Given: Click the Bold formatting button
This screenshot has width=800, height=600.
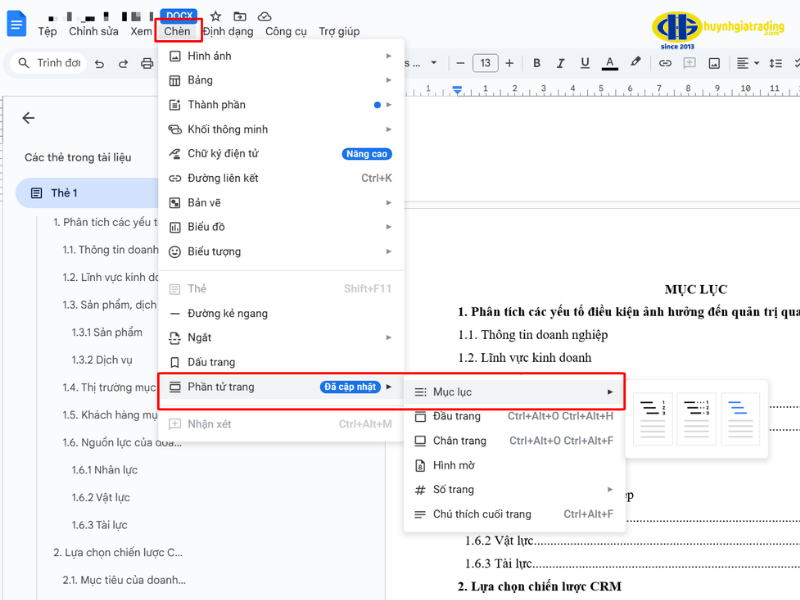Looking at the screenshot, I should (x=537, y=63).
